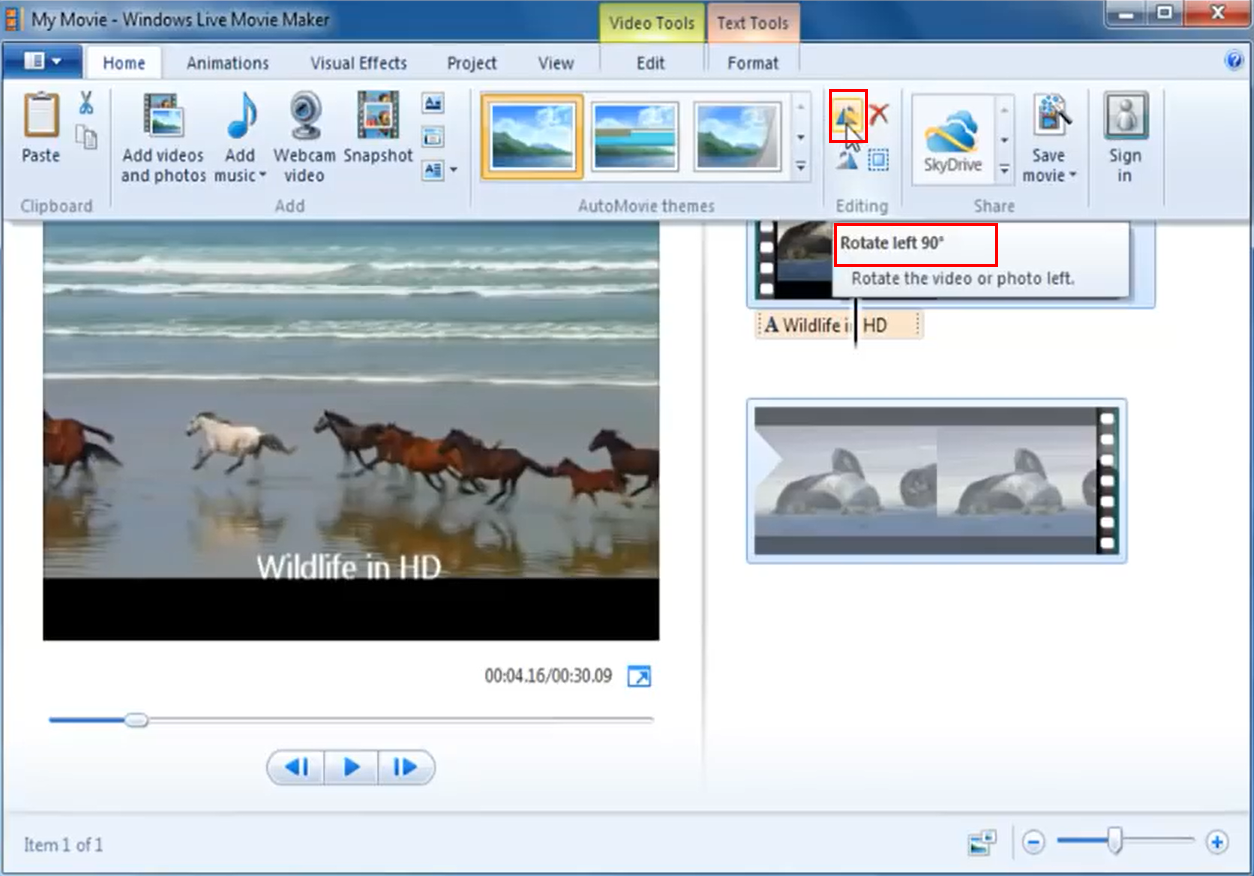Expand the Share destinations gallery

[x=1005, y=170]
